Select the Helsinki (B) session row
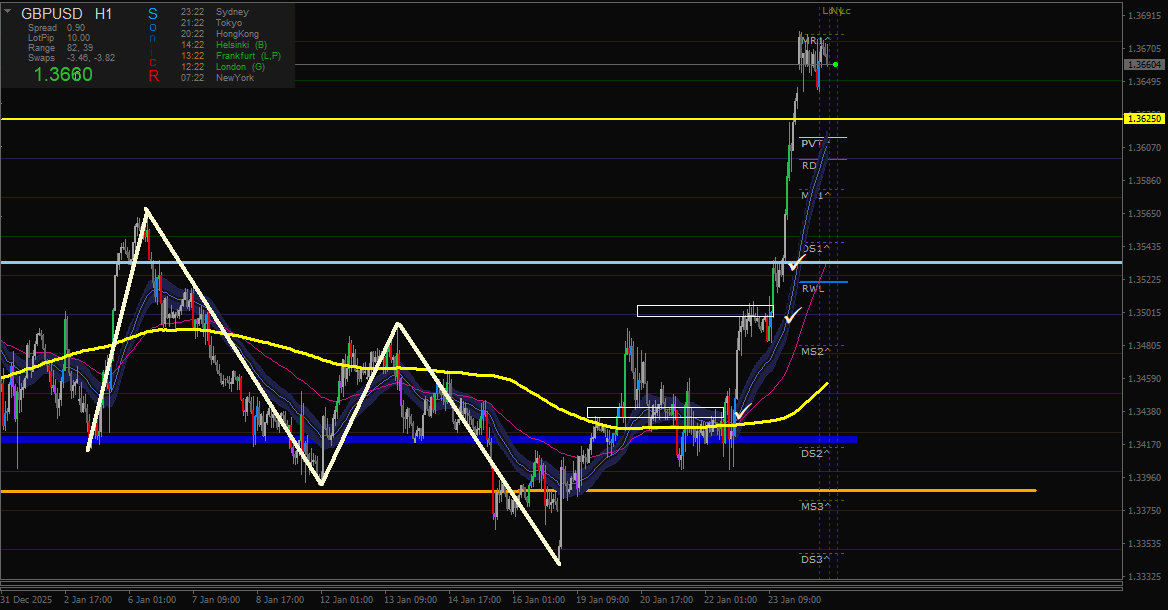 coord(223,45)
